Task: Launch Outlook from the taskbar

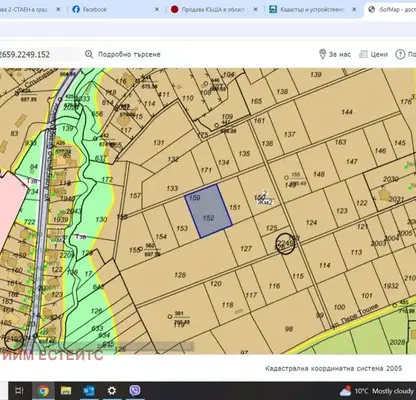Action: point(89,391)
